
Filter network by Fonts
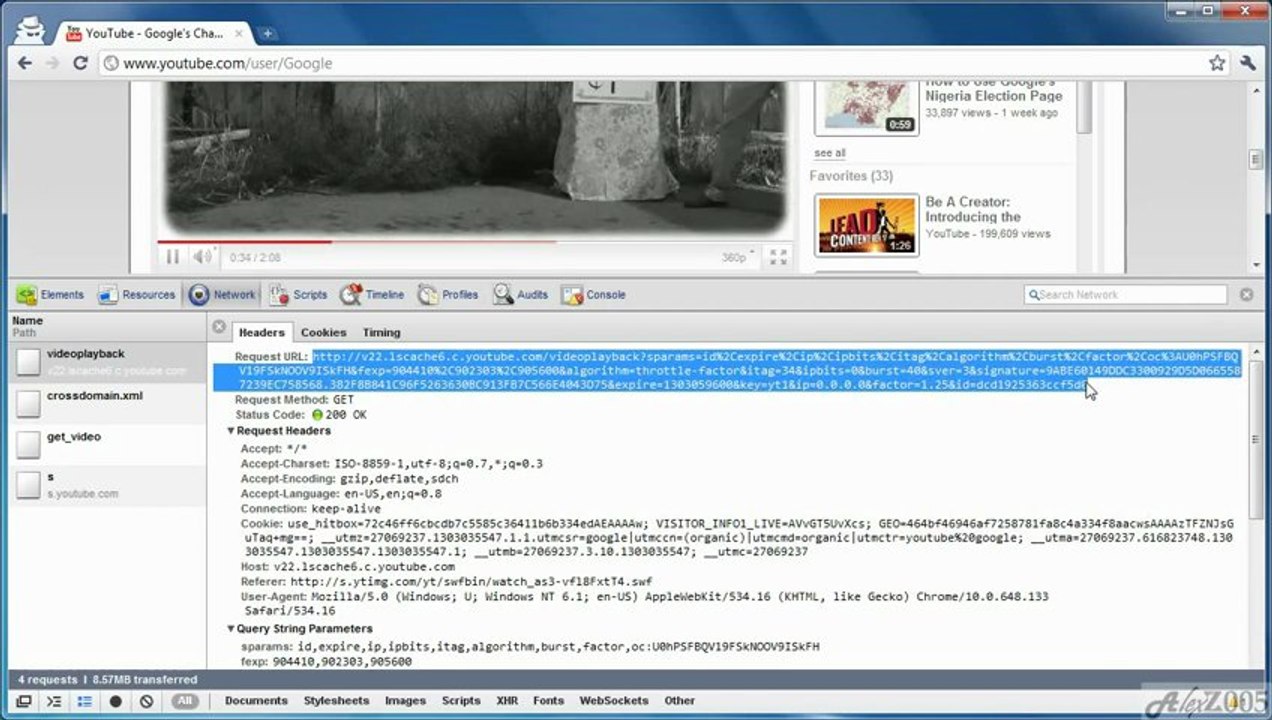[548, 701]
